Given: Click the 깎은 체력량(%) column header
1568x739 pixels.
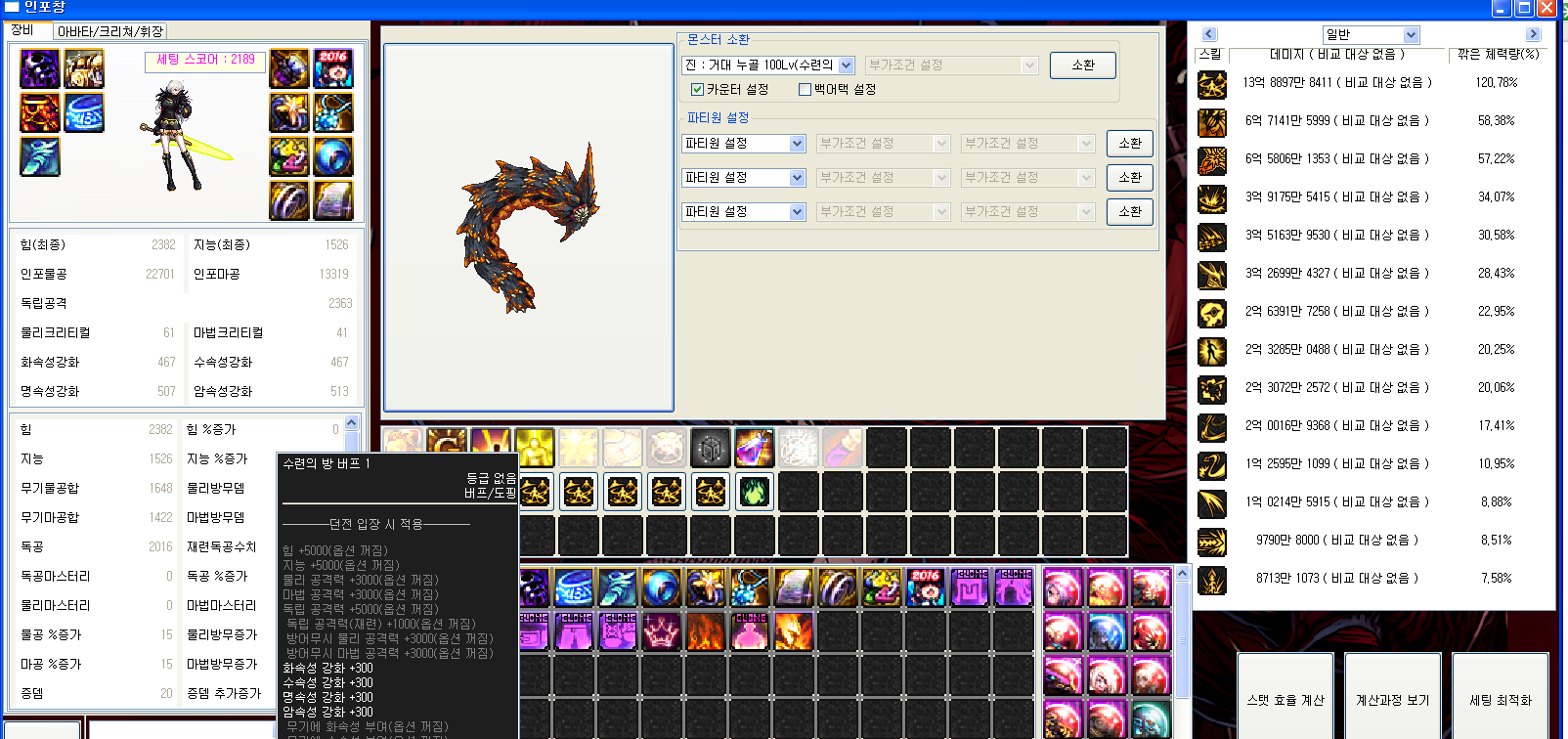Looking at the screenshot, I should 1498,55.
